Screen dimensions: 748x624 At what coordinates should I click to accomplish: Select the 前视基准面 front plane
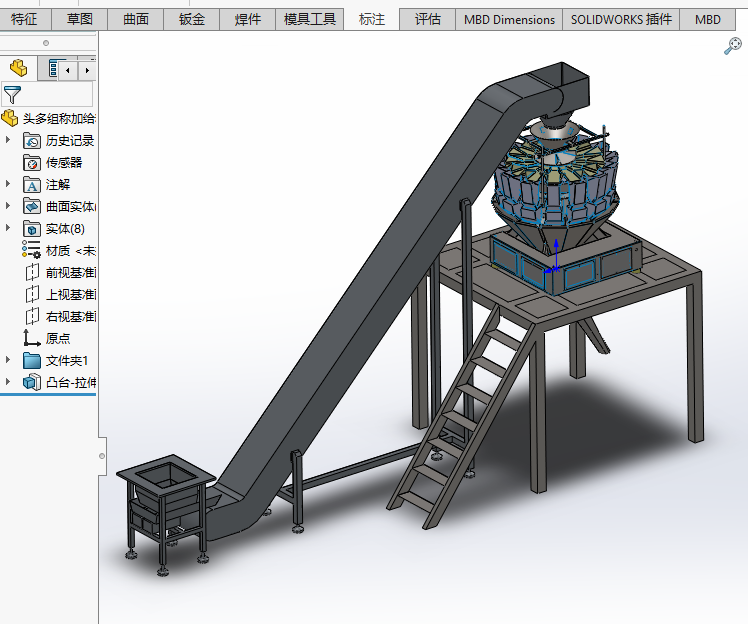[70, 272]
